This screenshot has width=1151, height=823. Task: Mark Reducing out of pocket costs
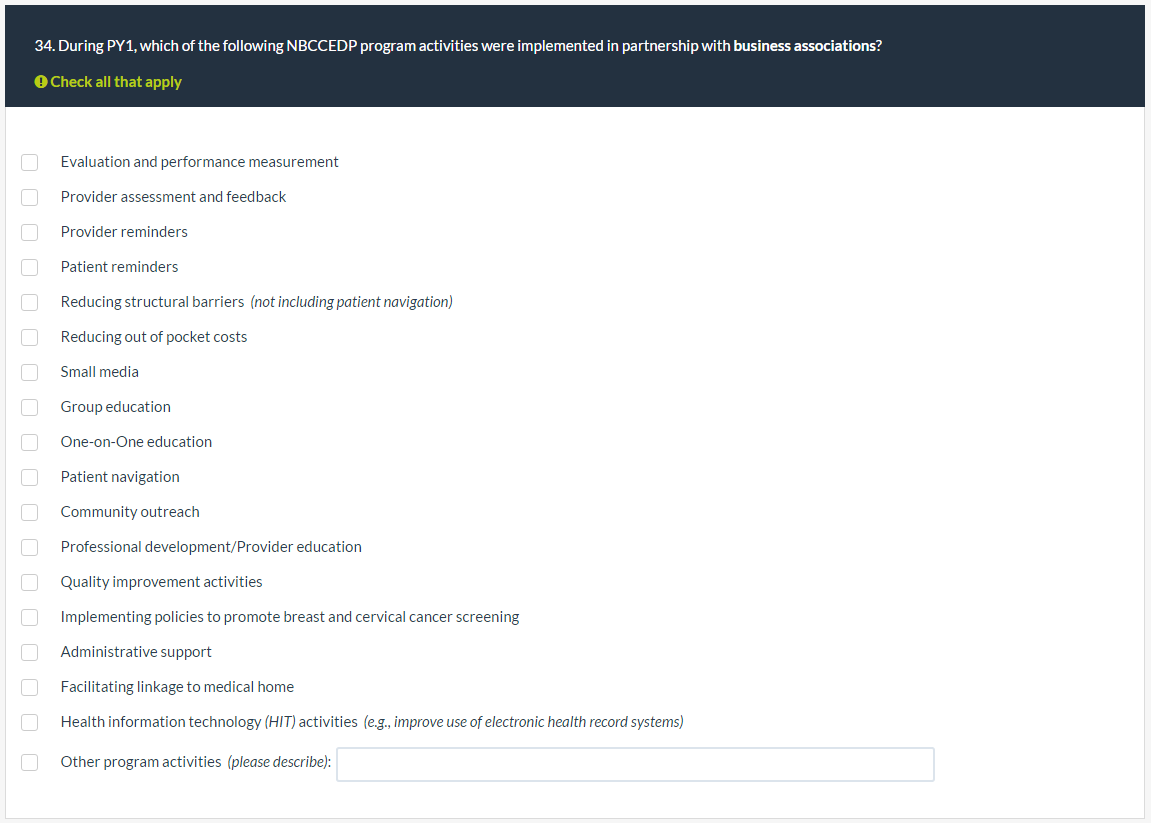pos(30,337)
